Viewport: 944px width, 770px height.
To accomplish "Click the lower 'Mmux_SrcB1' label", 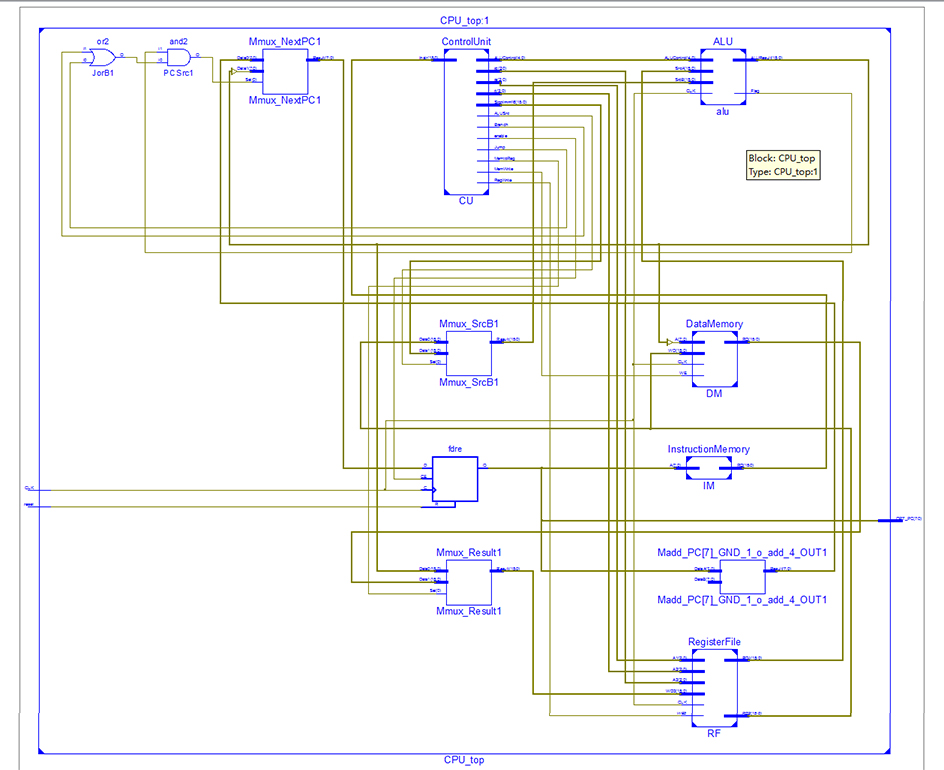I will tap(469, 382).
